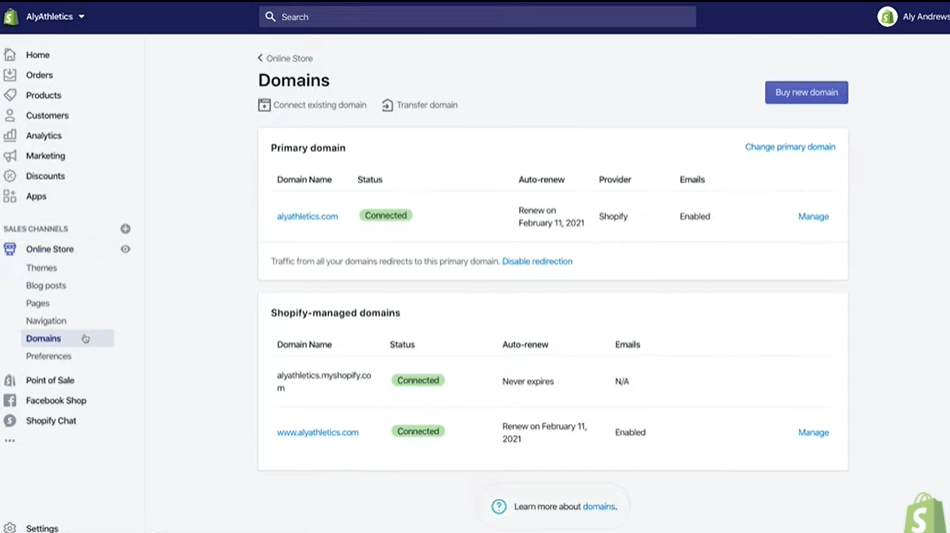
Task: Click the help question mark icon
Action: click(499, 506)
